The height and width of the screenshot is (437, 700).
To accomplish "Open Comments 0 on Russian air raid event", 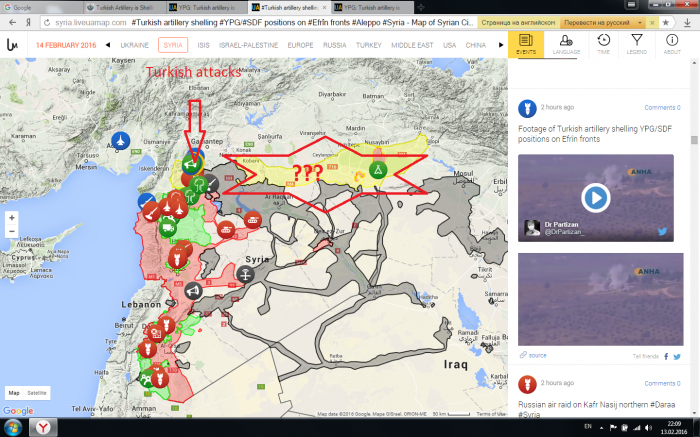I will coord(662,383).
